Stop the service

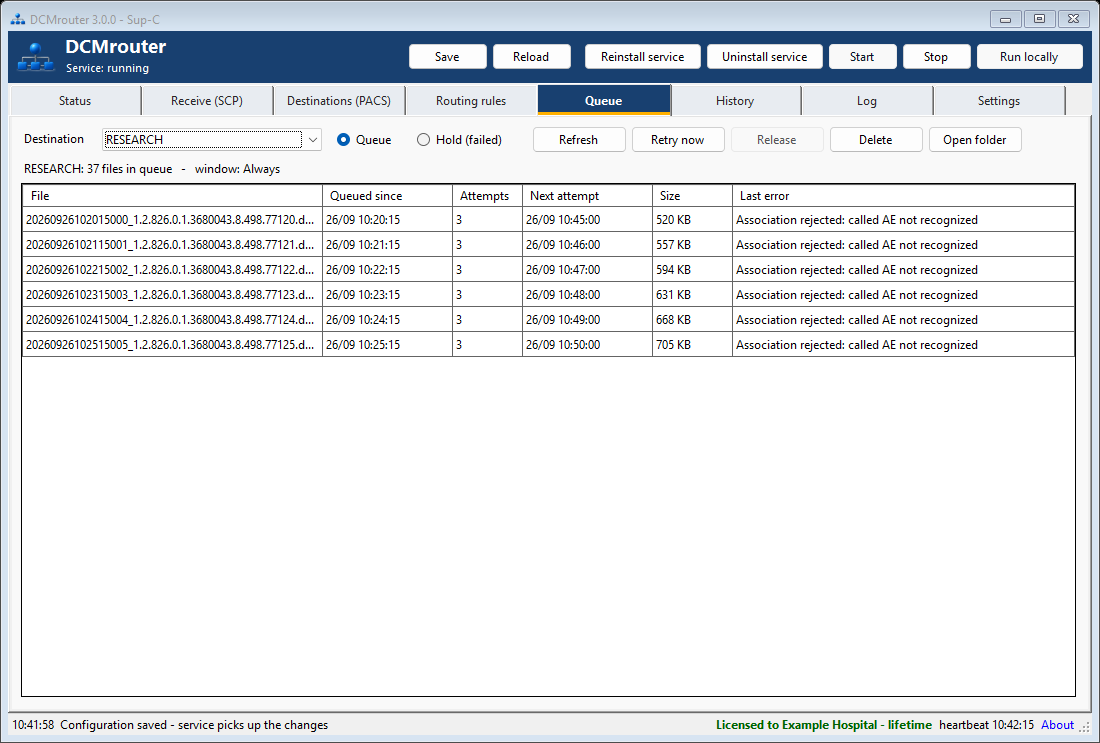(x=936, y=57)
